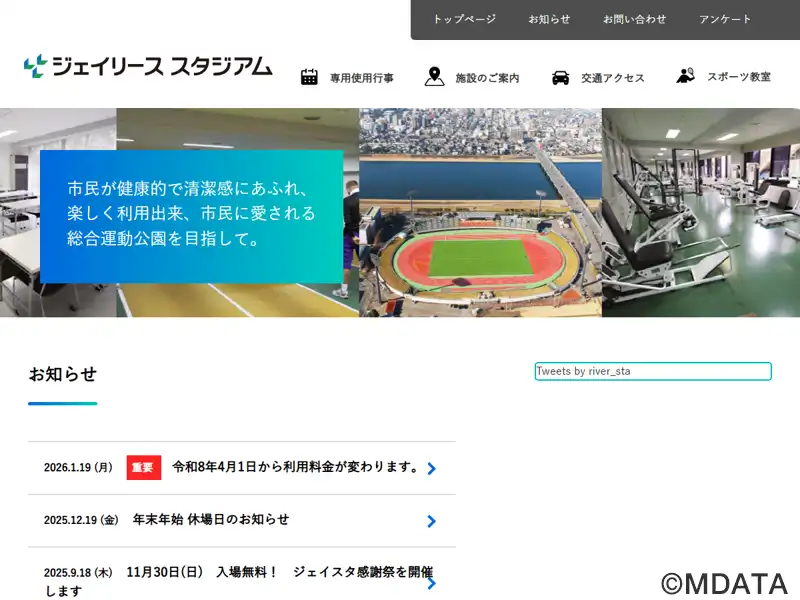The image size is (800, 600).
Task: Click the aerial stadium photo
Action: point(481,212)
